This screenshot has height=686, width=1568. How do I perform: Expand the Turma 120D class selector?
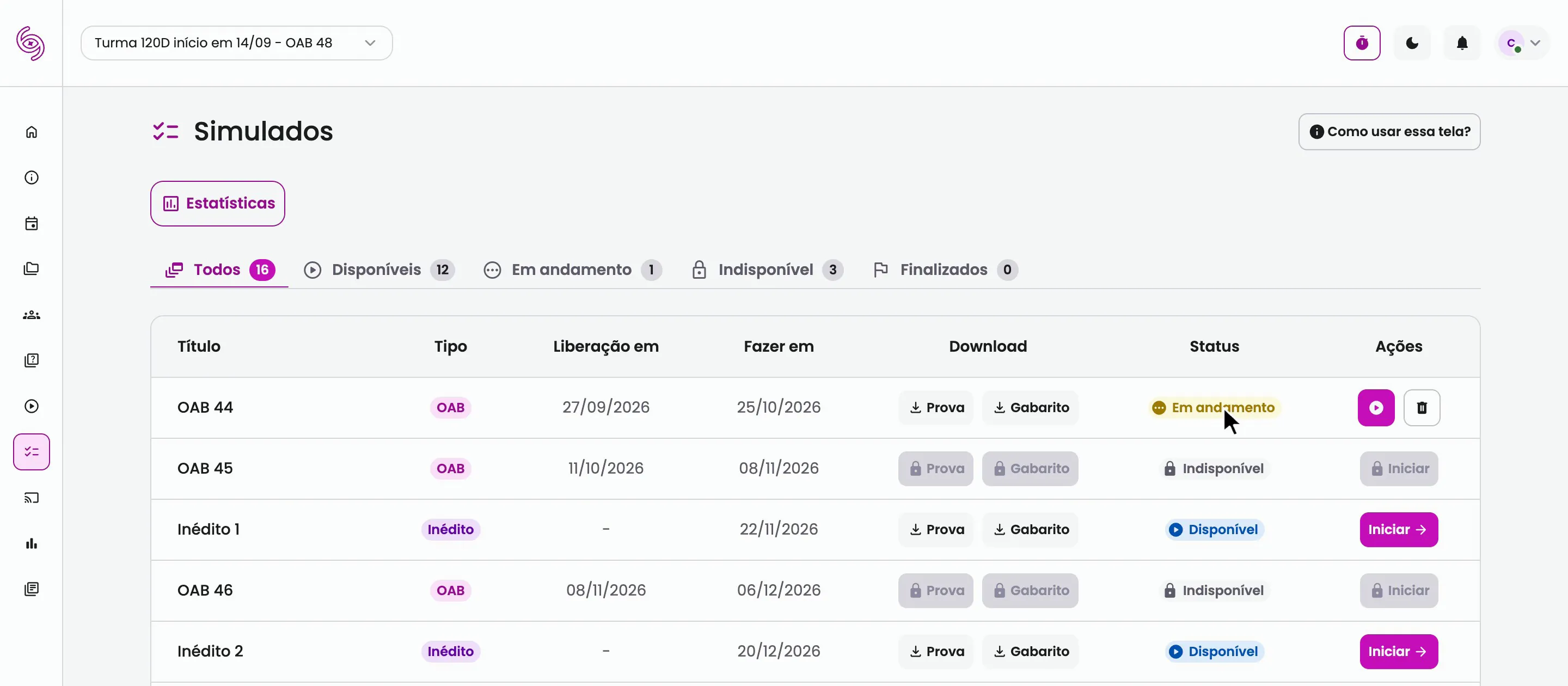[x=236, y=42]
